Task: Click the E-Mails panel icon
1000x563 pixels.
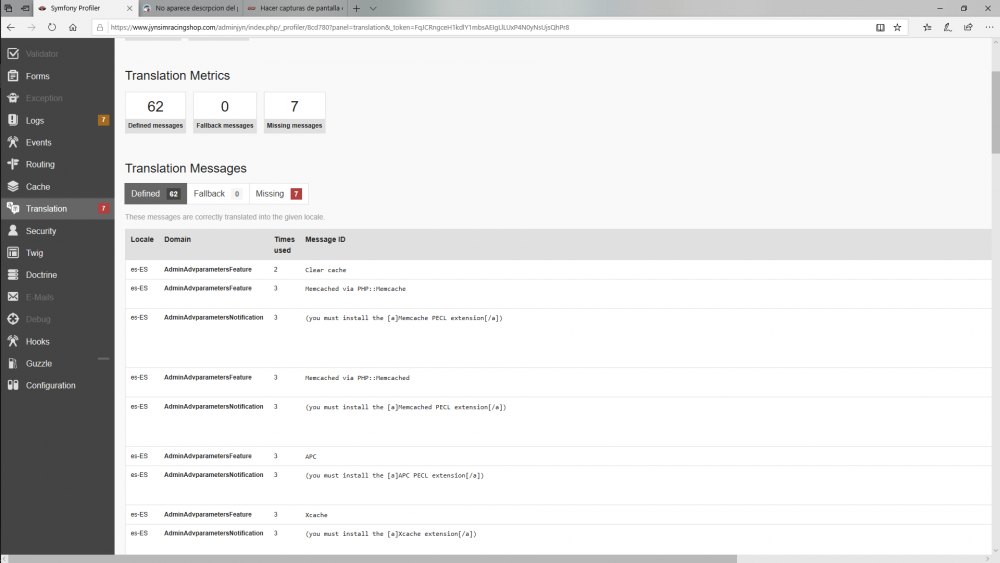Action: (13, 296)
